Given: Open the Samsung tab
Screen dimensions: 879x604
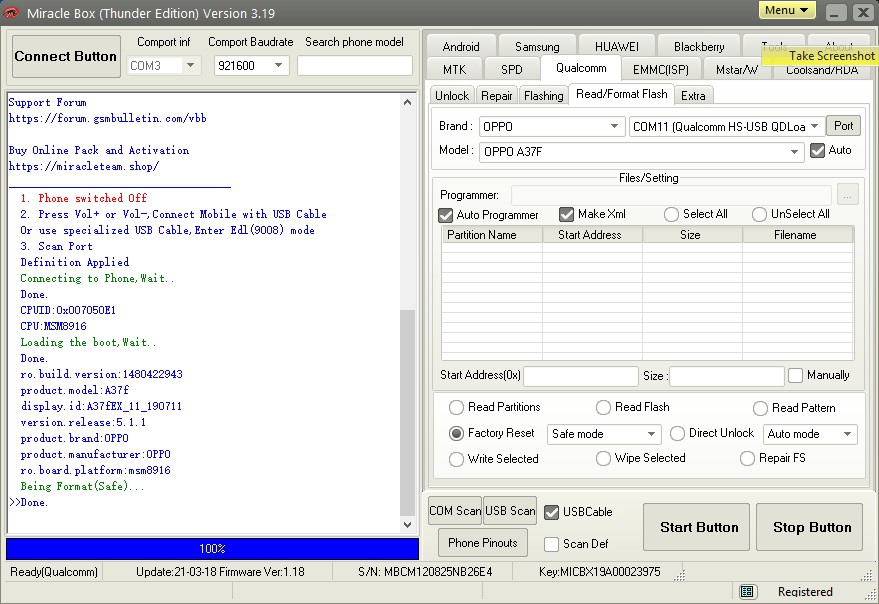Looking at the screenshot, I should 537,47.
